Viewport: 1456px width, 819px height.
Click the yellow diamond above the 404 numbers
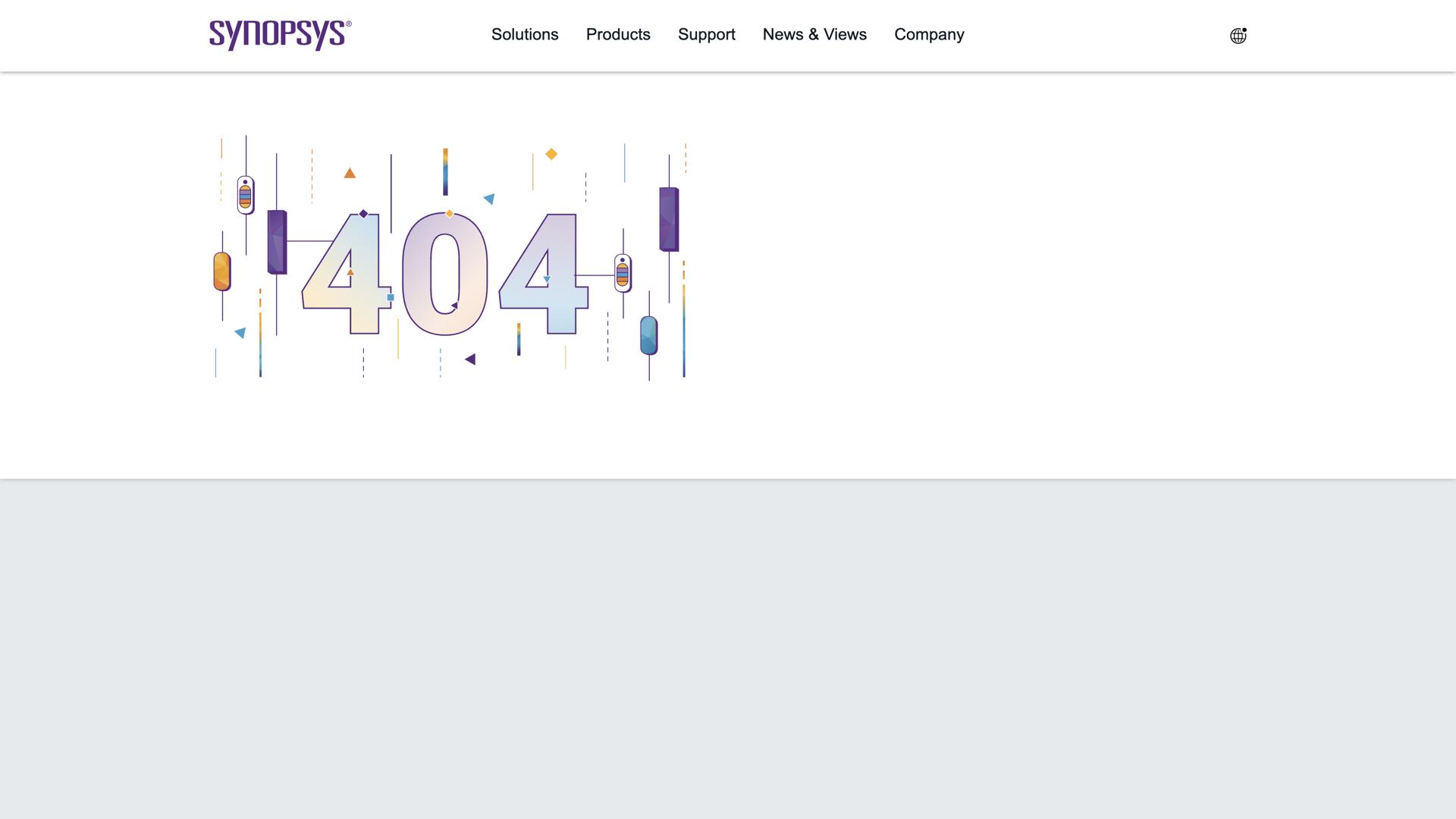point(551,153)
